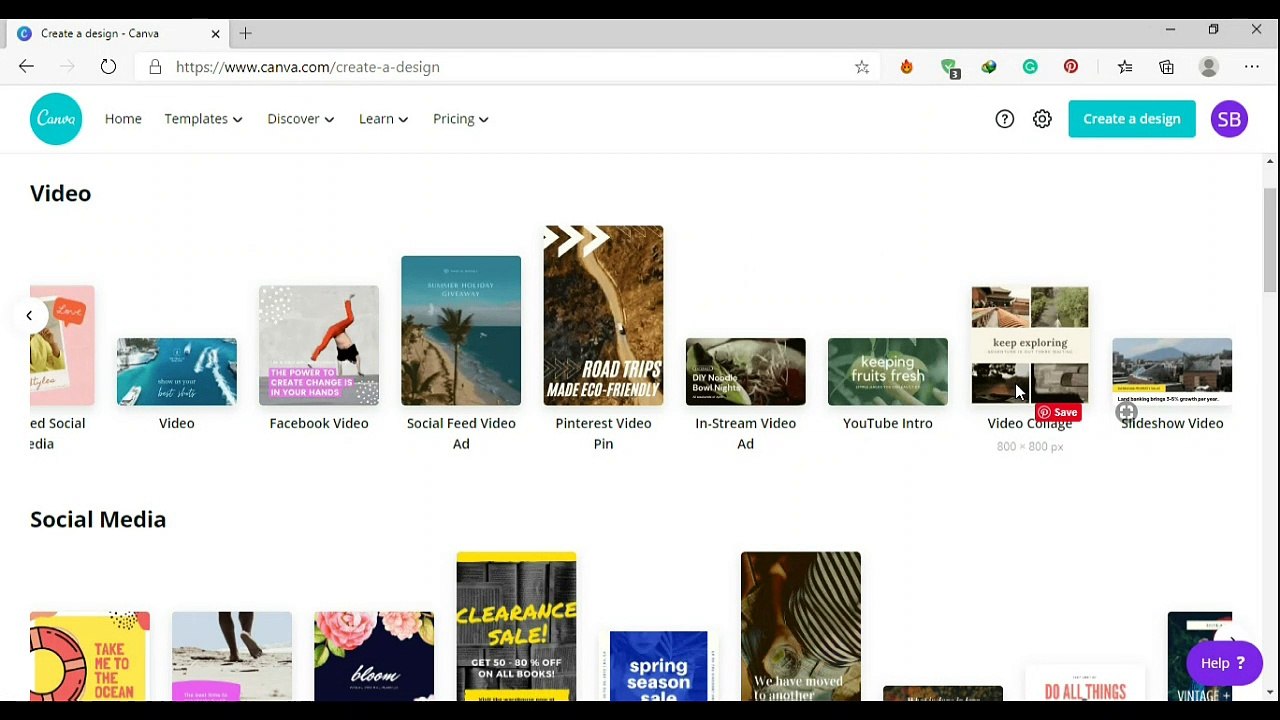Open the Do All Things template
The image size is (1280, 720).
click(1085, 682)
